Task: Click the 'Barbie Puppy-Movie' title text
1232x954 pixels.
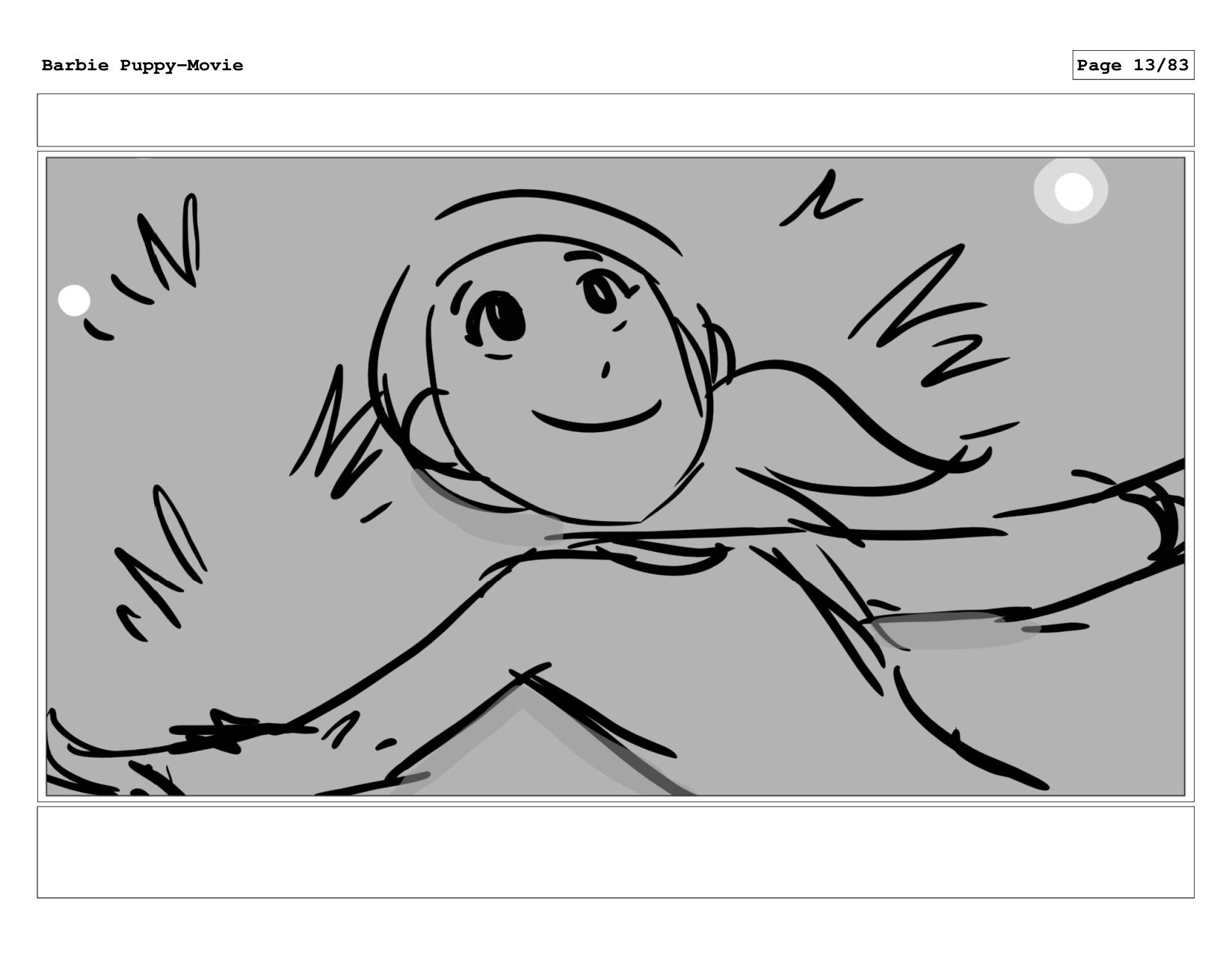Action: click(142, 65)
